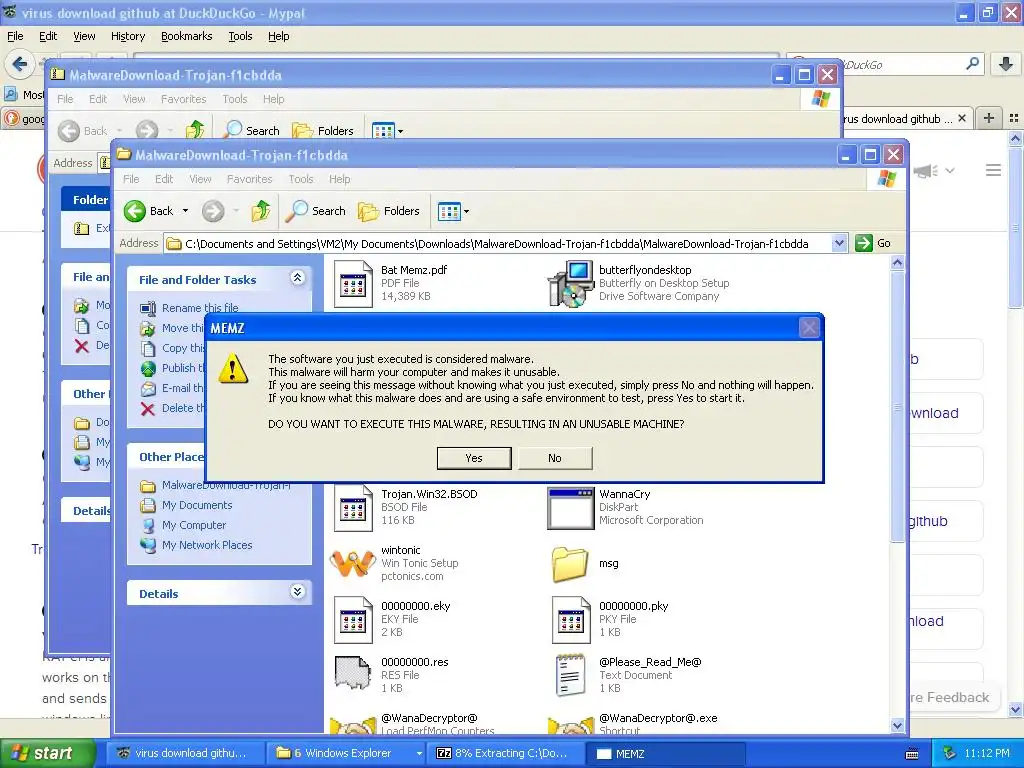The width and height of the screenshot is (1024, 768).
Task: Open Favorites menu in front Explorer window
Action: (249, 179)
